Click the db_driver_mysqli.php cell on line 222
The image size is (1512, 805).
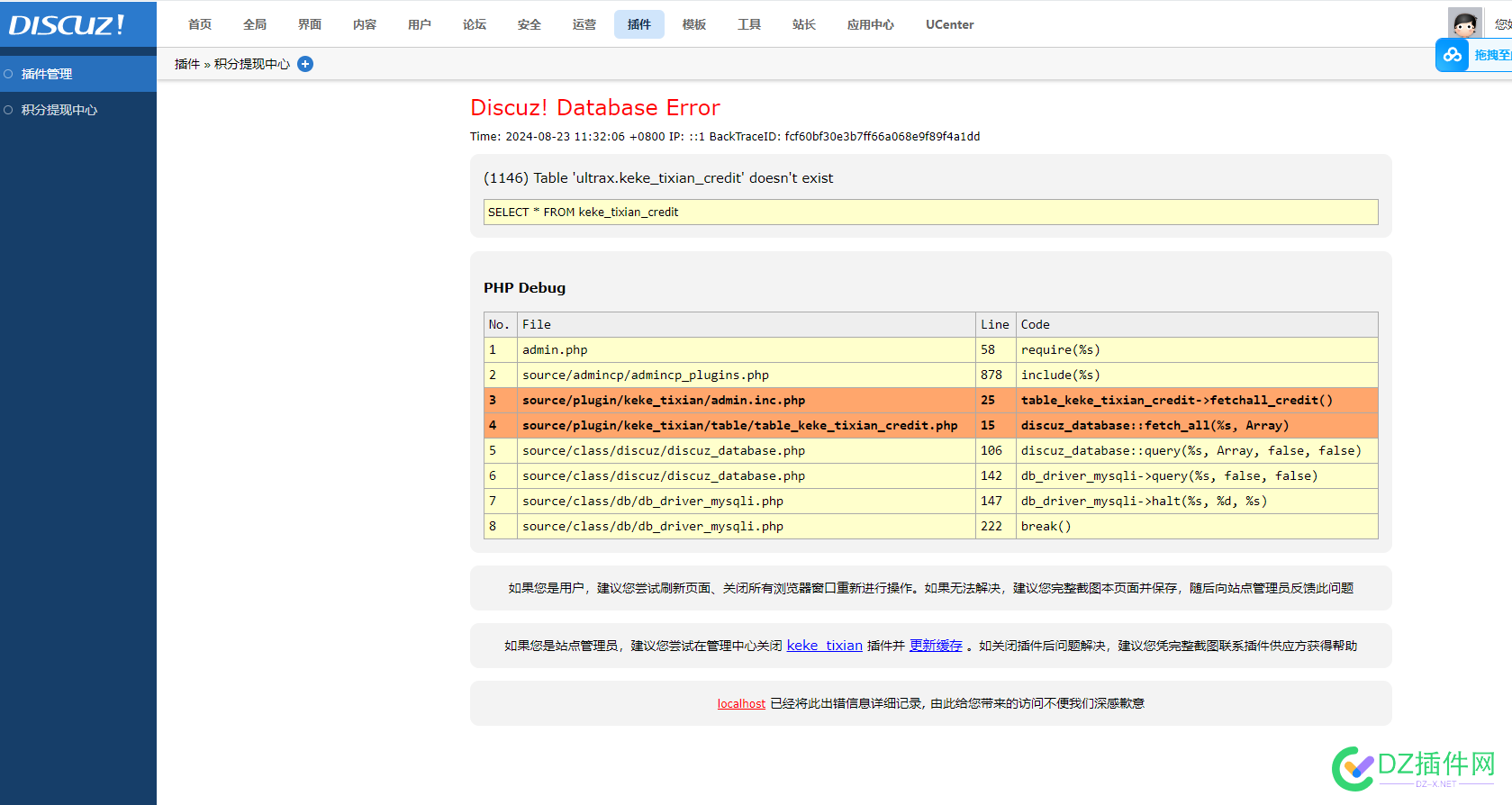[746, 526]
